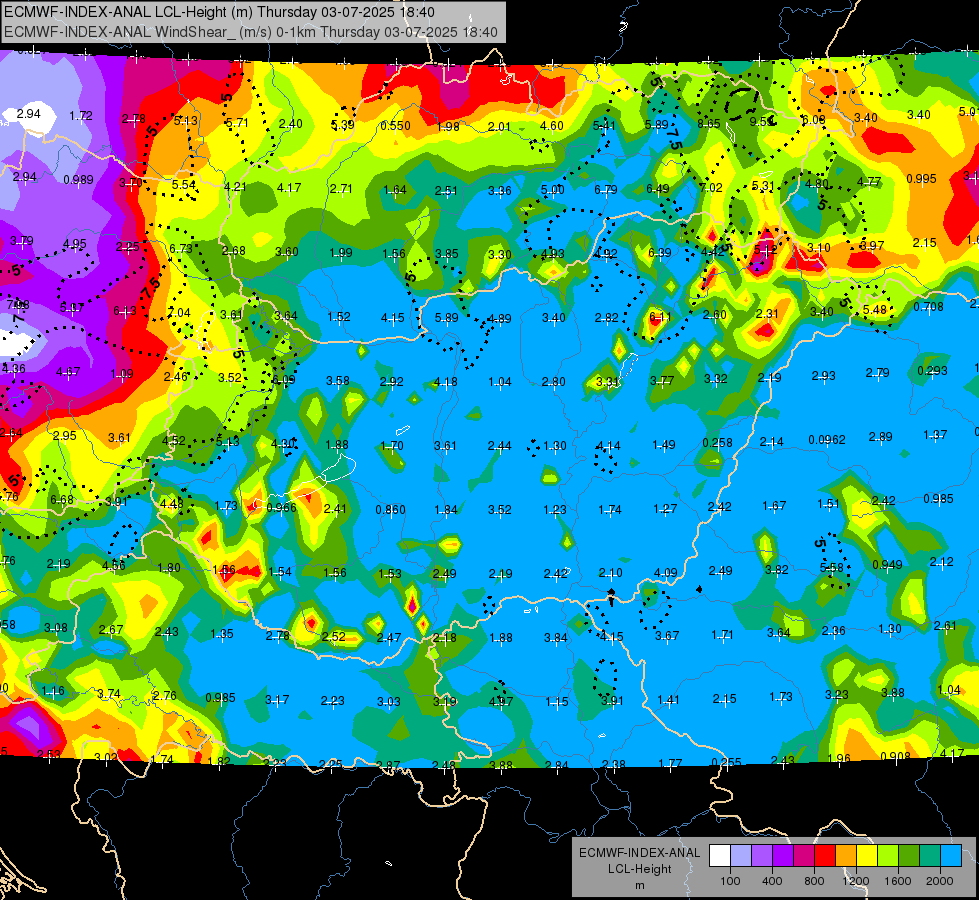This screenshot has width=979, height=900.
Task: Click the magenta legend swatch
Action: pyautogui.click(x=804, y=856)
